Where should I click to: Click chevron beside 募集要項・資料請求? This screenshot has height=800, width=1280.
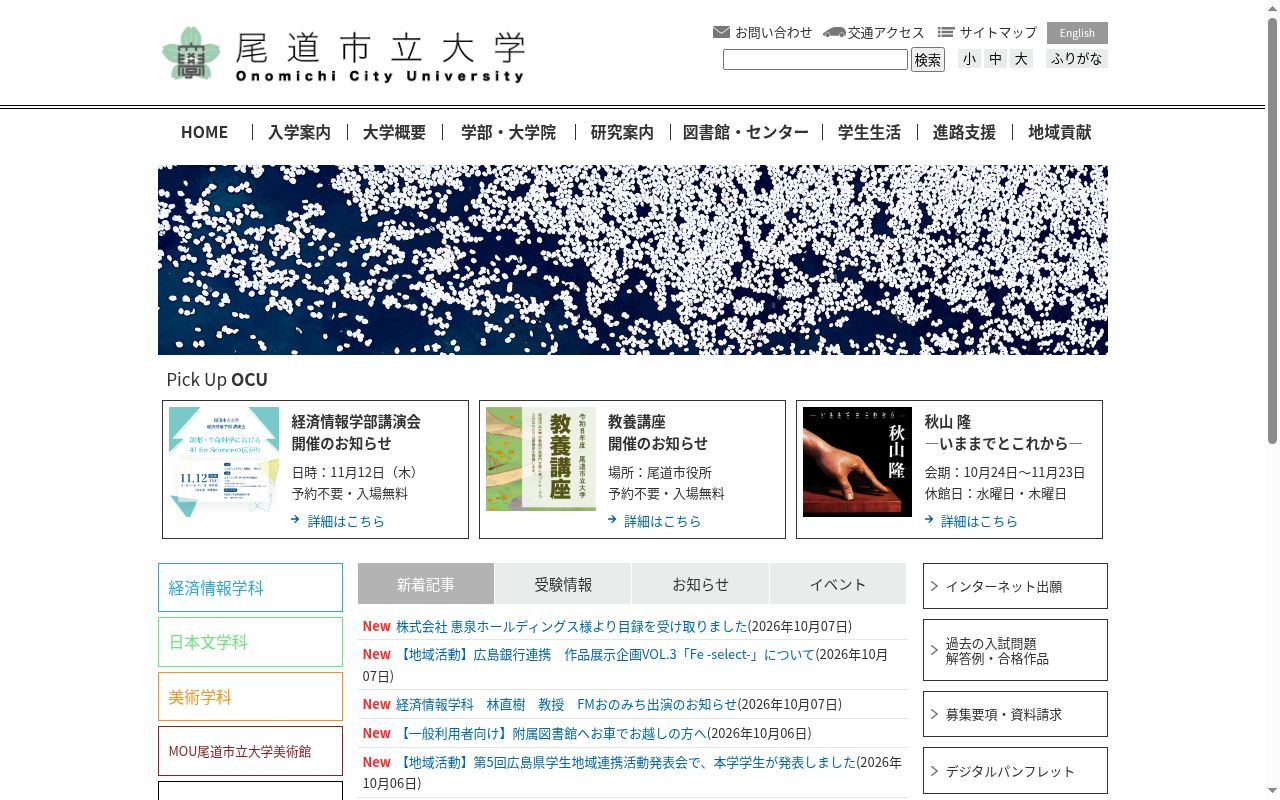[x=934, y=714]
